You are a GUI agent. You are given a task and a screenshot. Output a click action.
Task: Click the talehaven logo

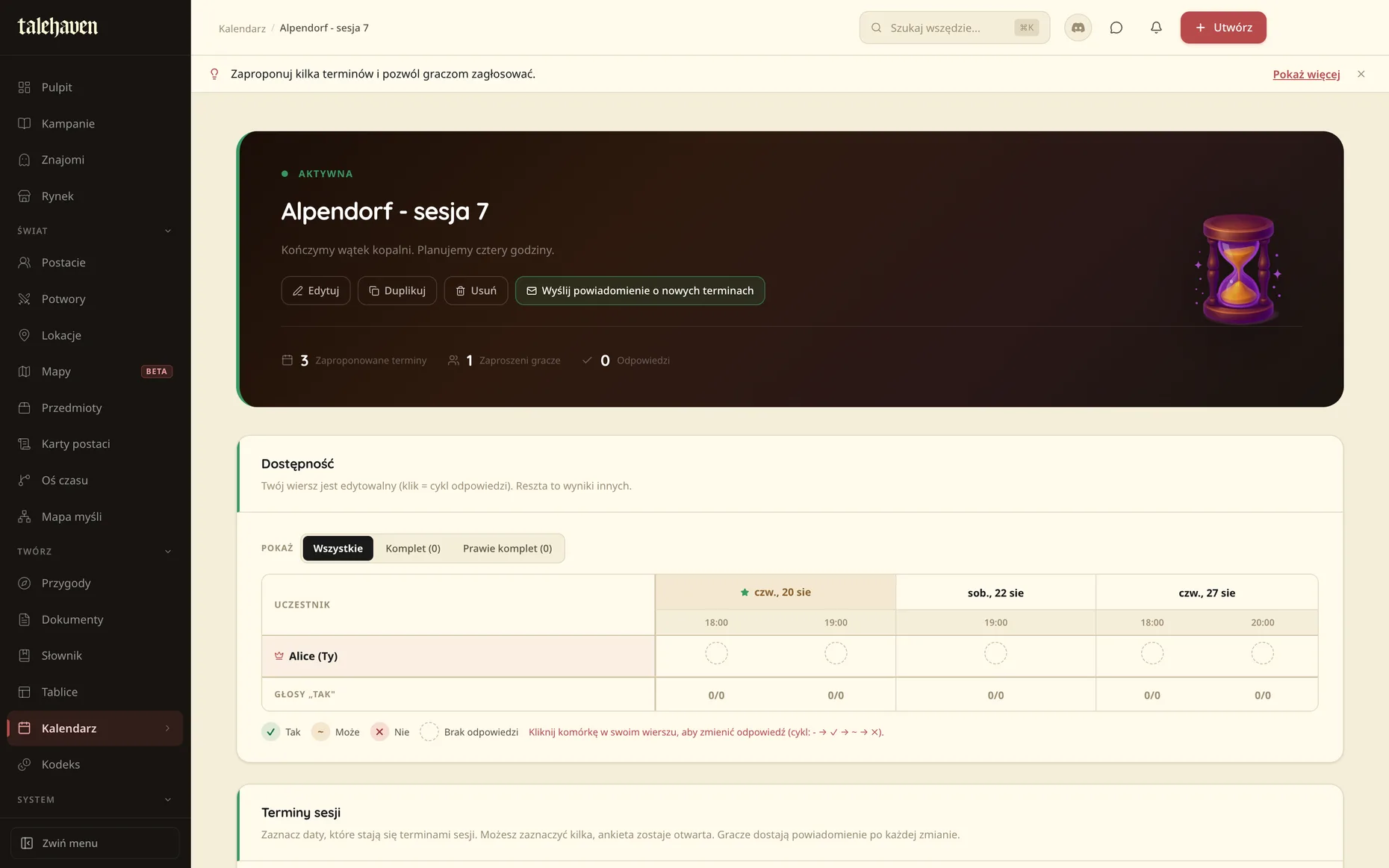coord(58,27)
